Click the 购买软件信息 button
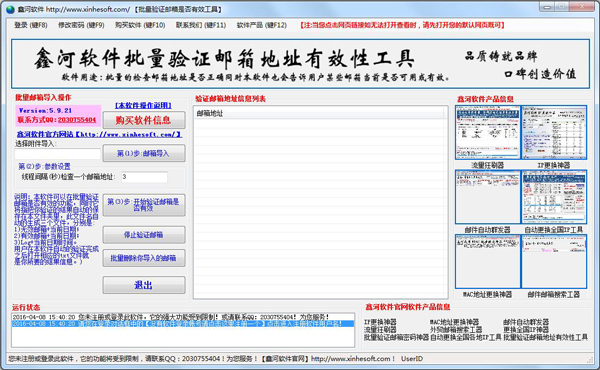Screen dimensions: 600x370 click(144, 120)
